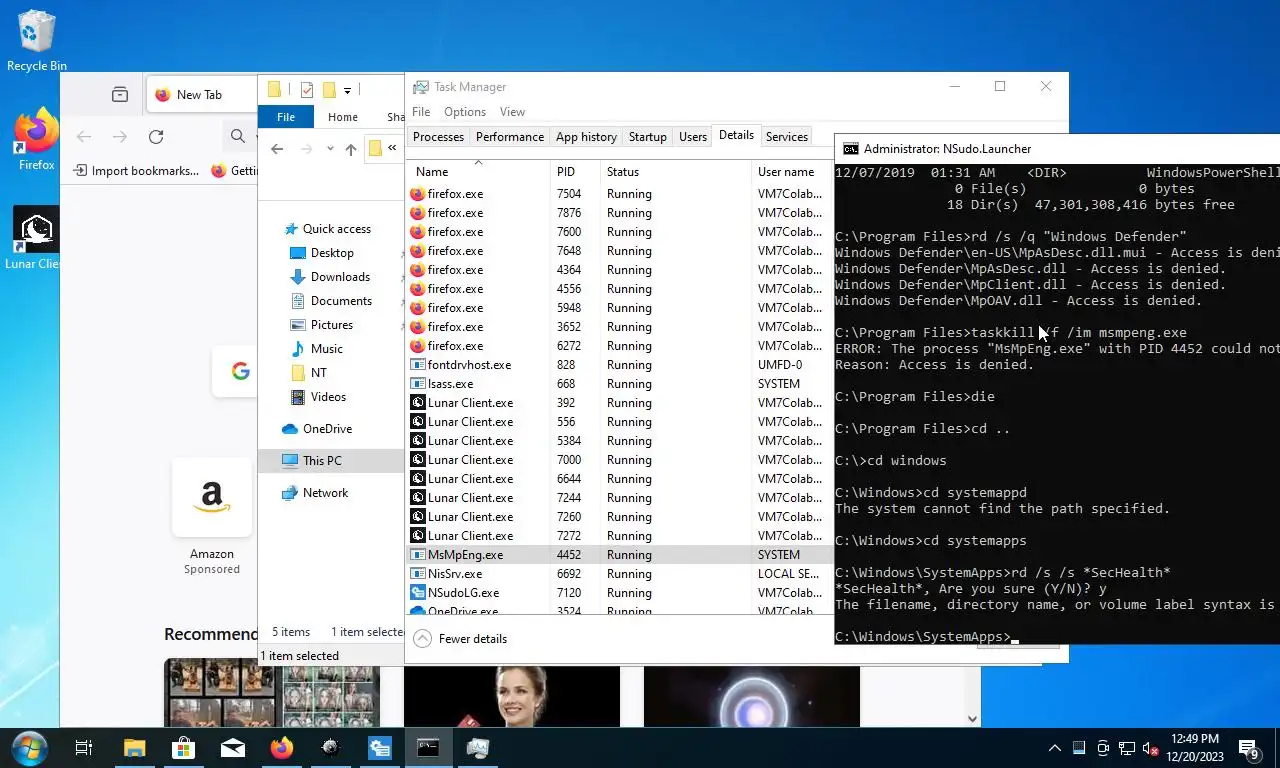
Task: Navigate back in File Explorer
Action: [277, 149]
